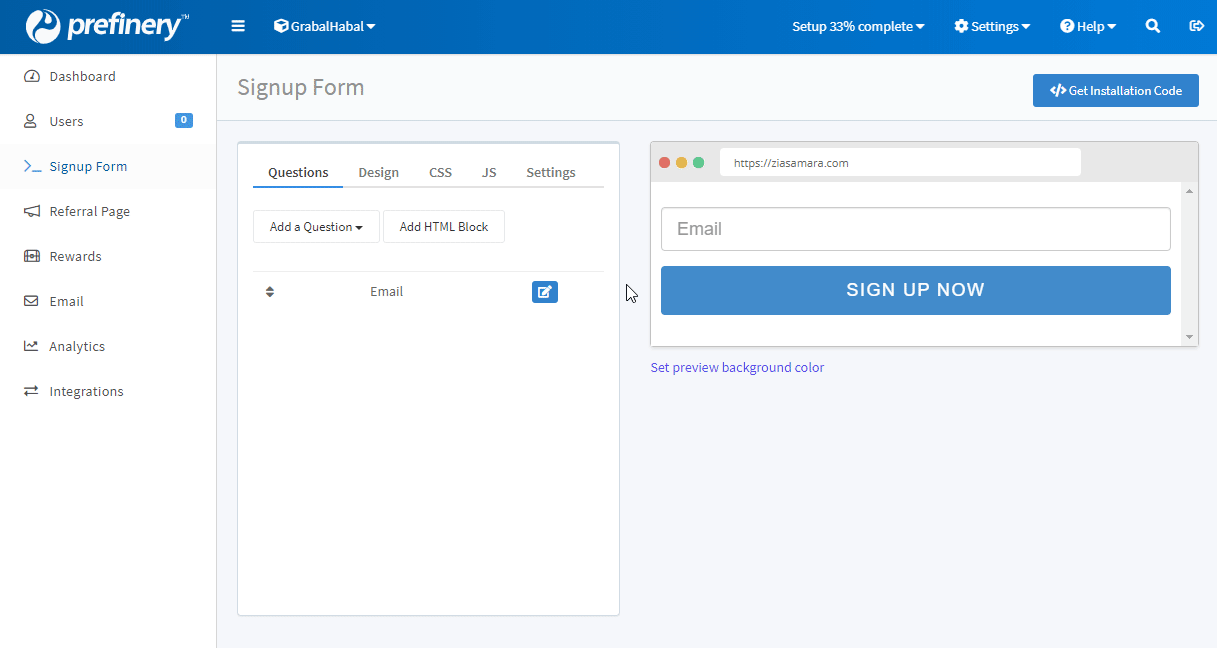Click the Set preview background color link
Viewport: 1217px width, 648px height.
737,367
